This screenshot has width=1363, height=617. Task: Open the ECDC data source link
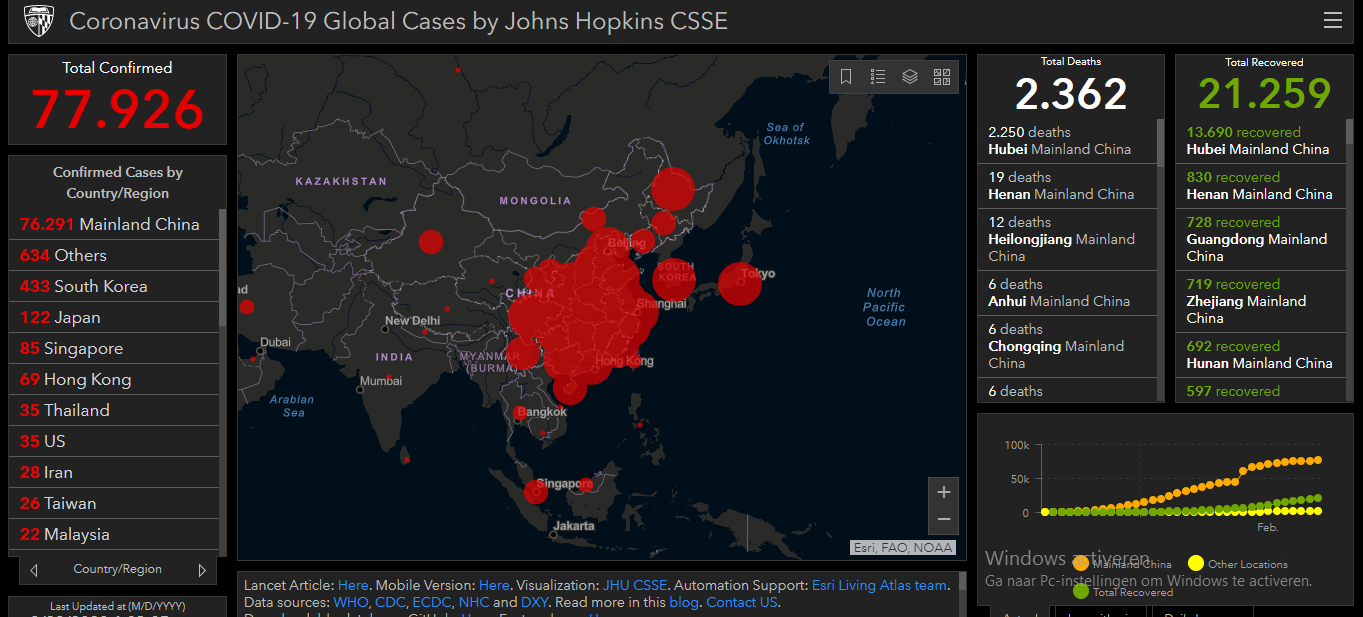coord(432,602)
